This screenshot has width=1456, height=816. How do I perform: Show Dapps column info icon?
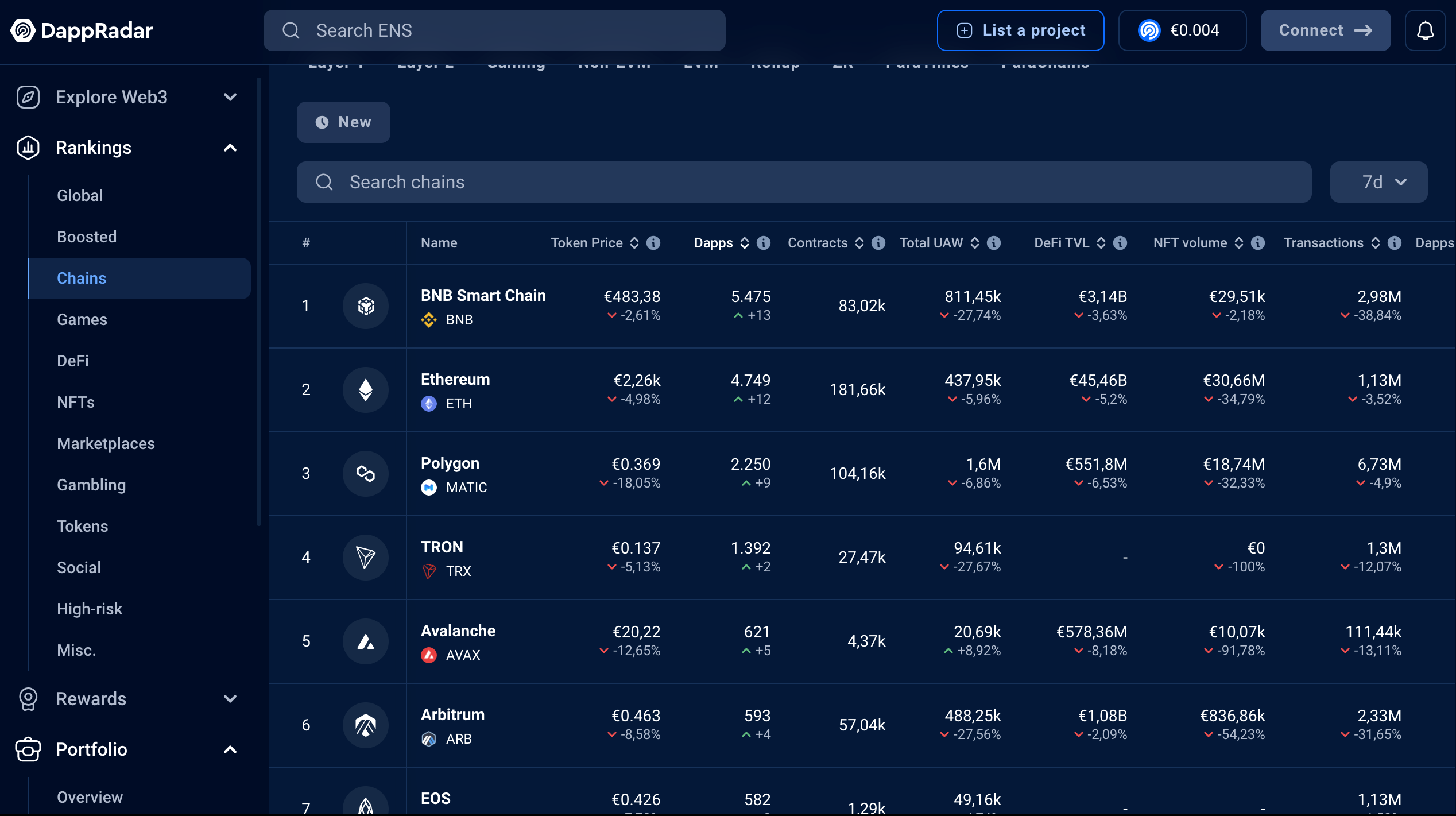click(x=764, y=243)
